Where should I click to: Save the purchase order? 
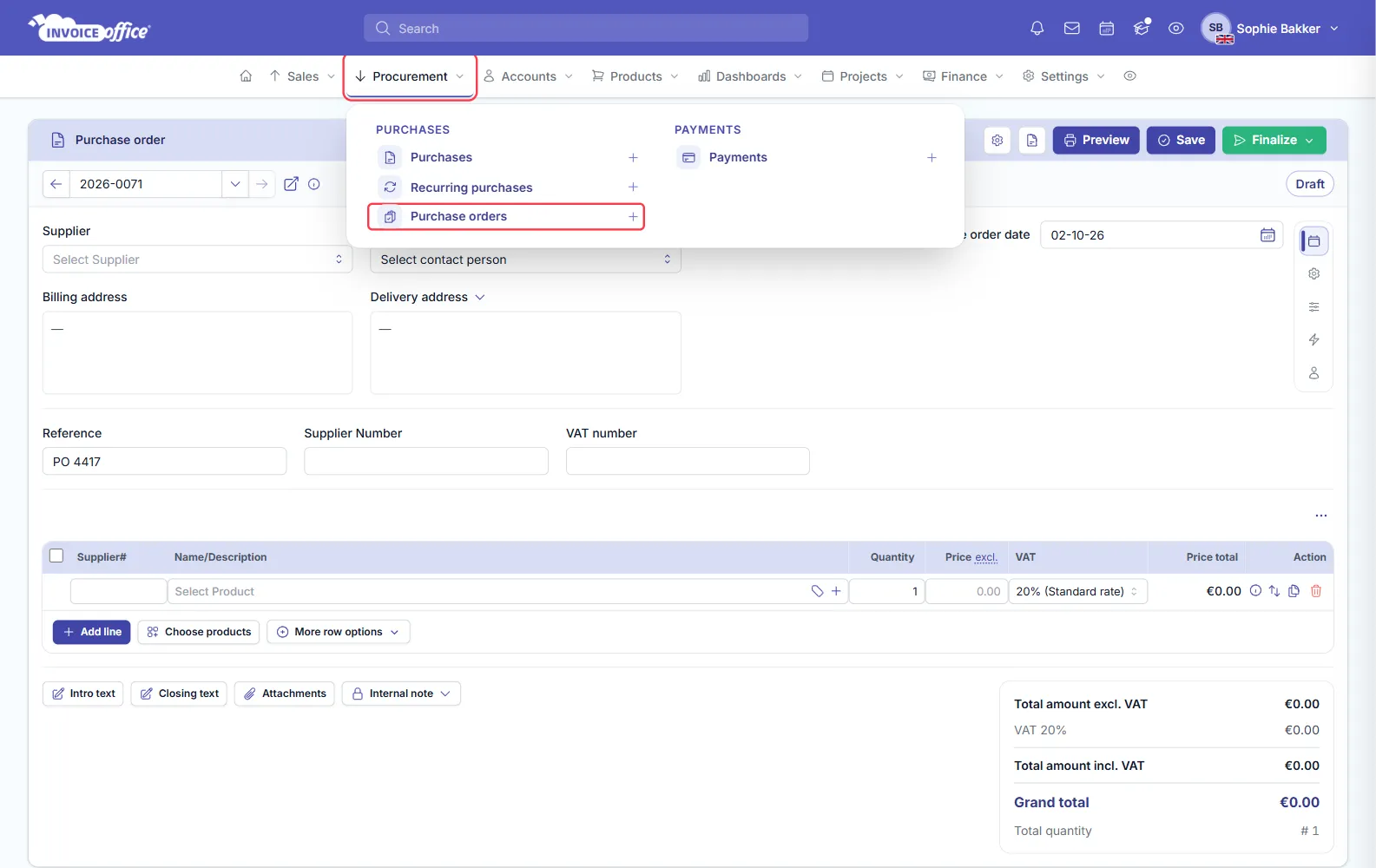(1181, 140)
